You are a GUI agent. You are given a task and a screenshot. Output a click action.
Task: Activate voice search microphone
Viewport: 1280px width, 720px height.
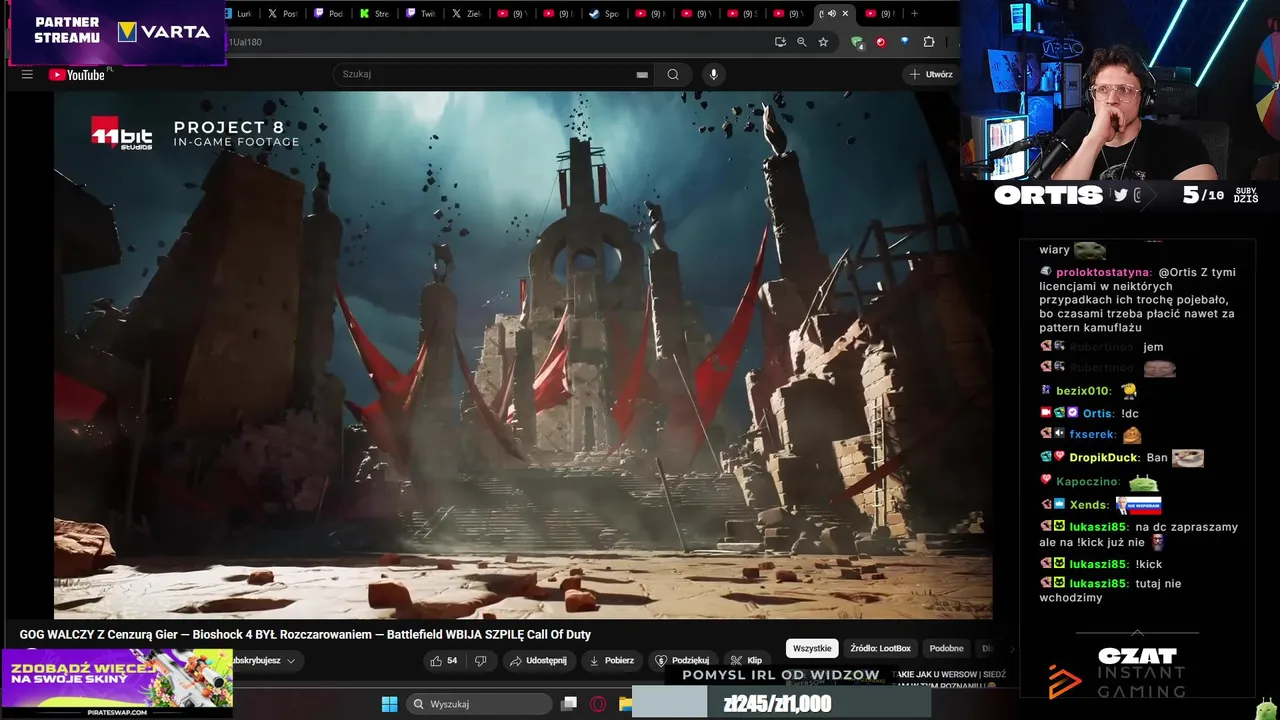coord(713,74)
